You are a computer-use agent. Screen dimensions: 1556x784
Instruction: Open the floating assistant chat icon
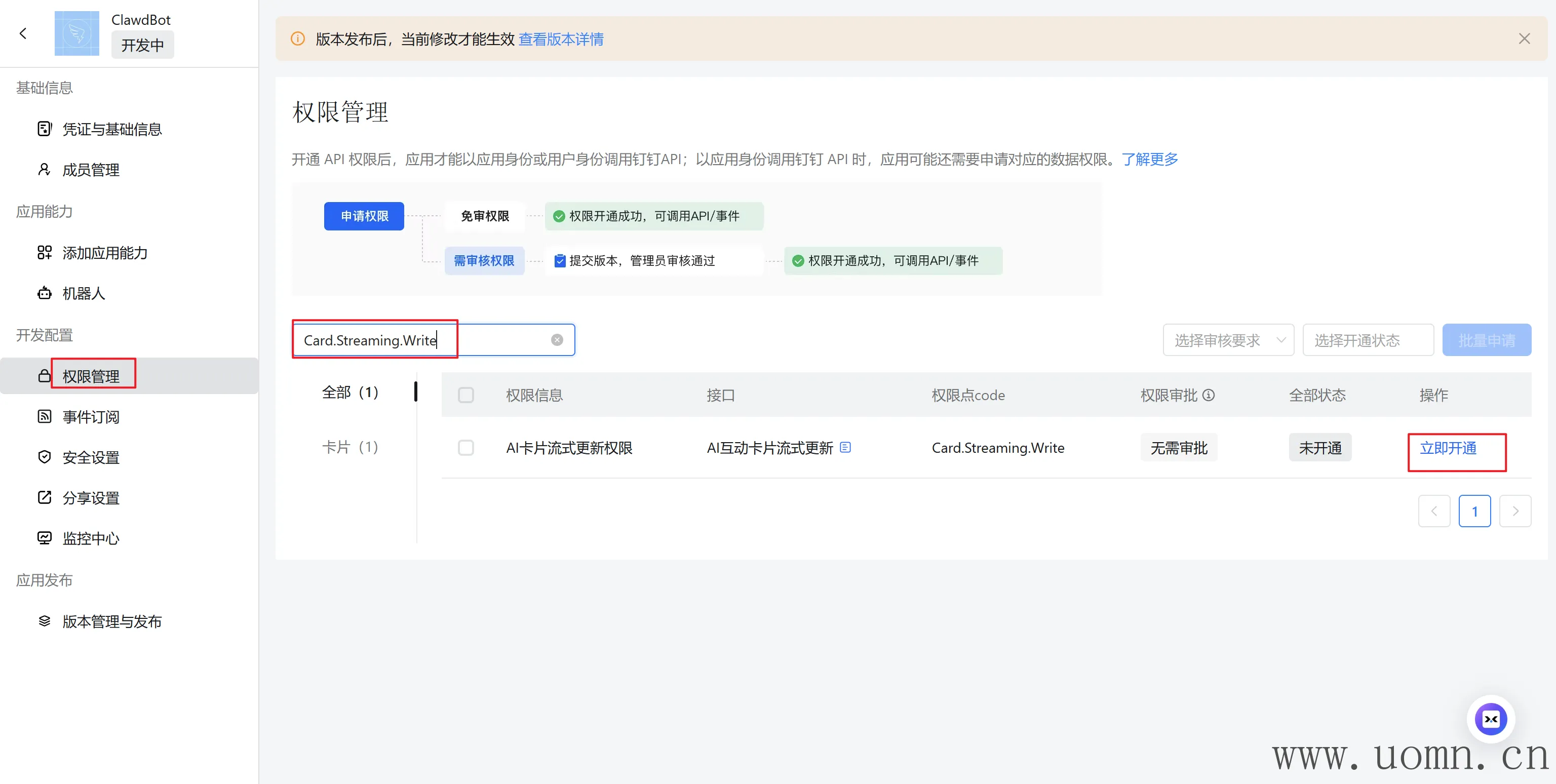click(1491, 719)
